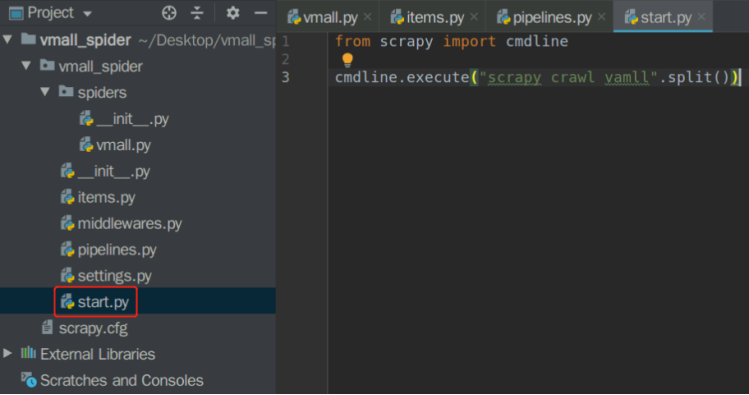Close the start.py tab
This screenshot has width=749, height=395.
(701, 17)
